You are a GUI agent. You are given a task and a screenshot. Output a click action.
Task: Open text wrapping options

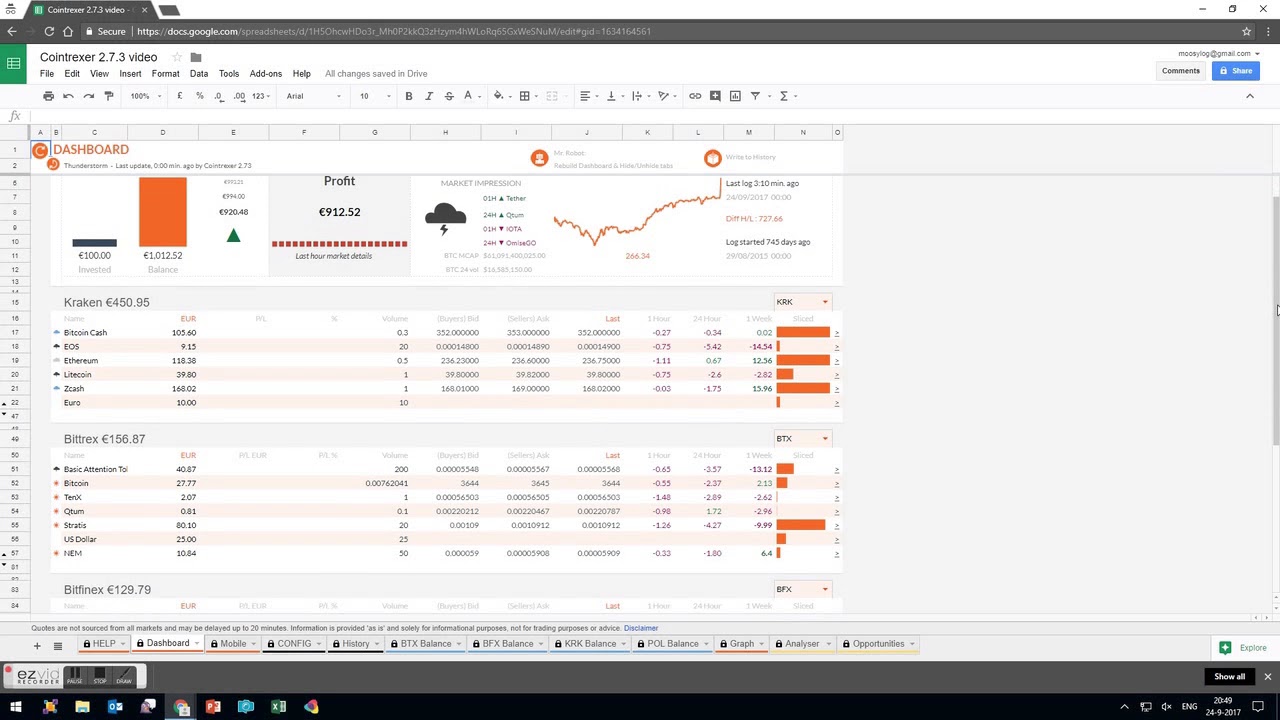click(x=637, y=96)
